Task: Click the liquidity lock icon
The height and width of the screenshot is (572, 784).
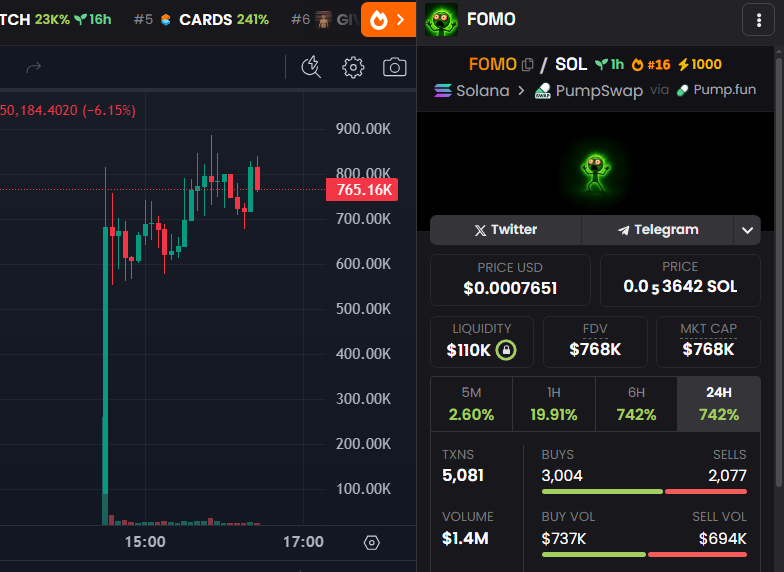Action: 506,350
